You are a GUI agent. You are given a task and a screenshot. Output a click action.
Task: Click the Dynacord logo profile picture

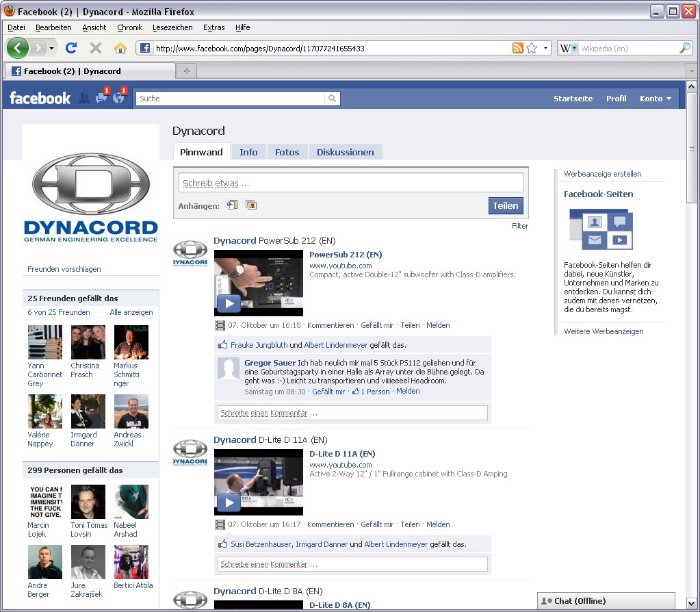[91, 198]
